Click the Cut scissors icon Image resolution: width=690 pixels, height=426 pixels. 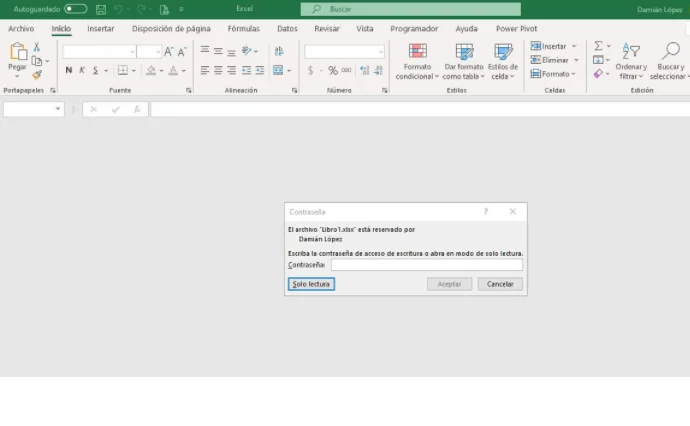pos(37,47)
